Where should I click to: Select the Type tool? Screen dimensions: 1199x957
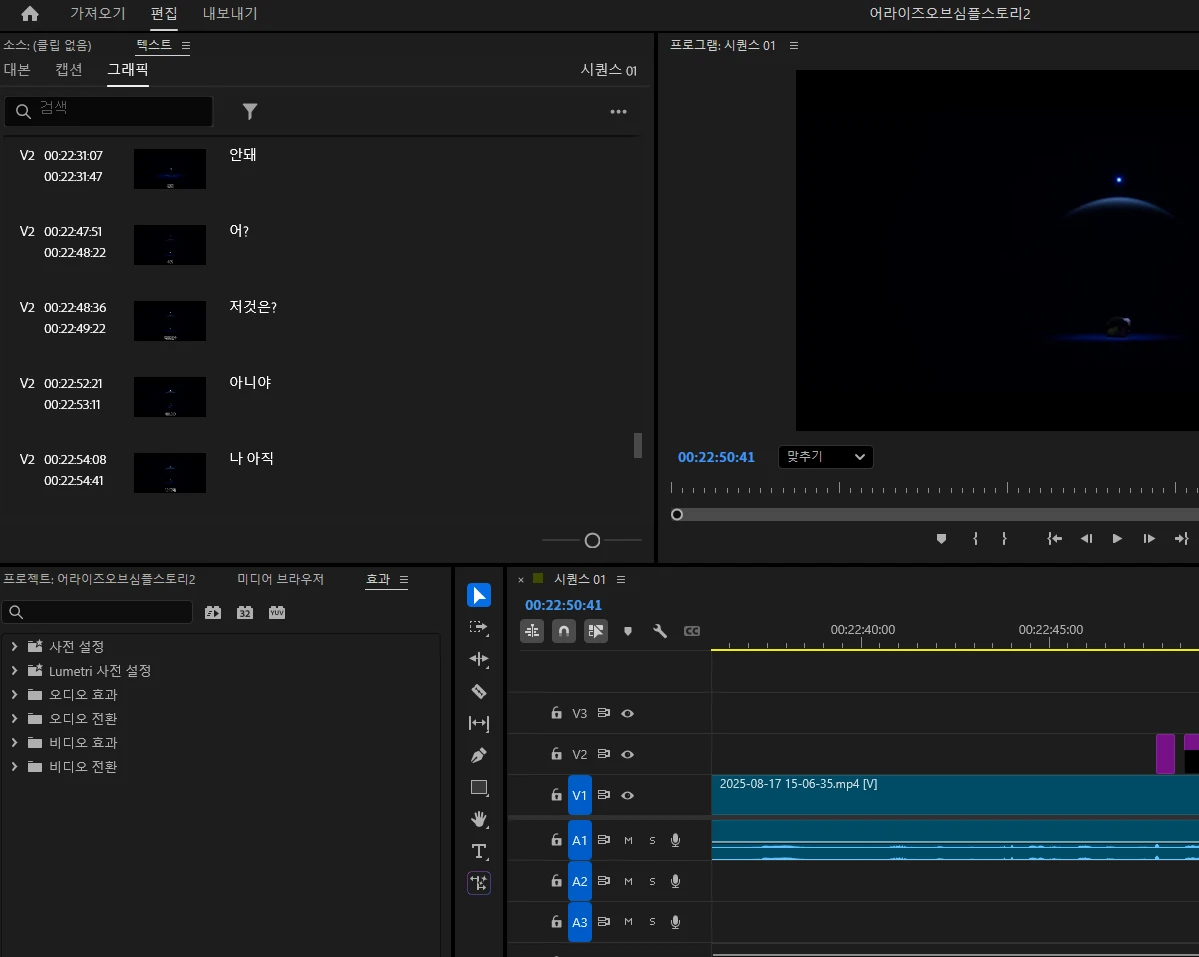[x=479, y=851]
